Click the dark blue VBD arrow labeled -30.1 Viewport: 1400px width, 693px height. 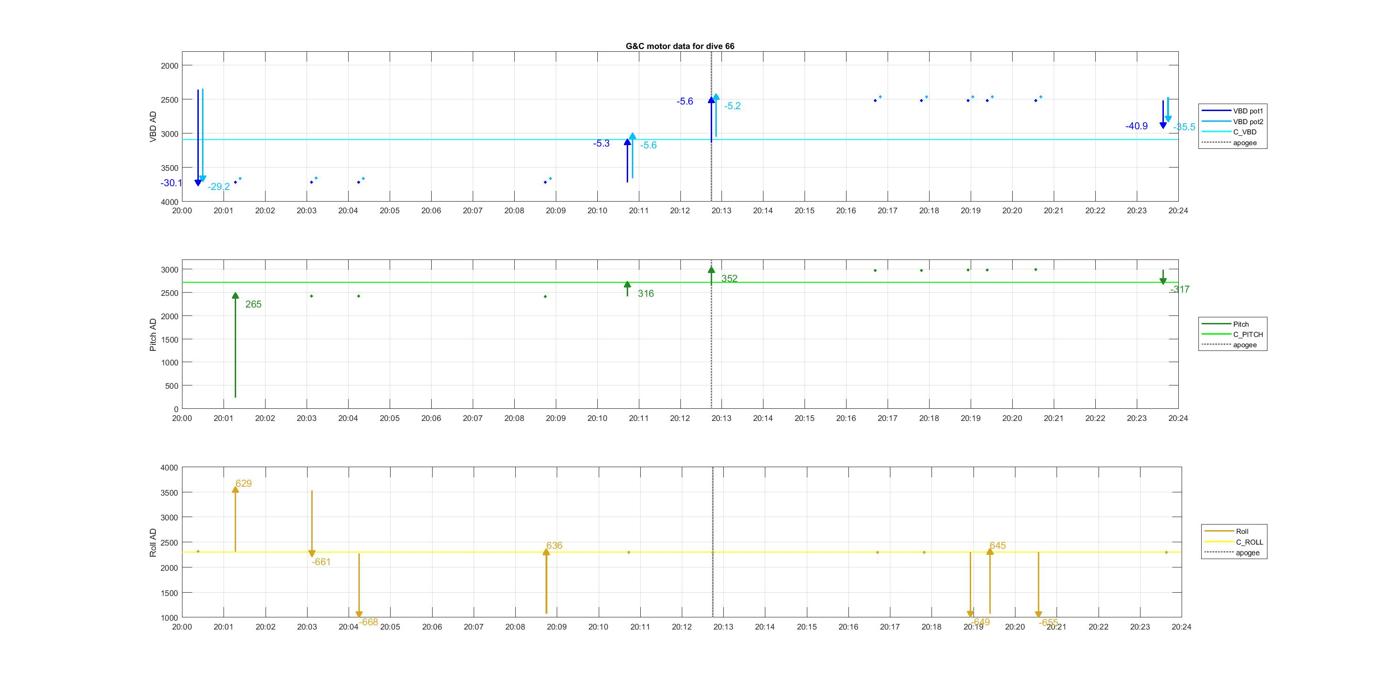198,138
